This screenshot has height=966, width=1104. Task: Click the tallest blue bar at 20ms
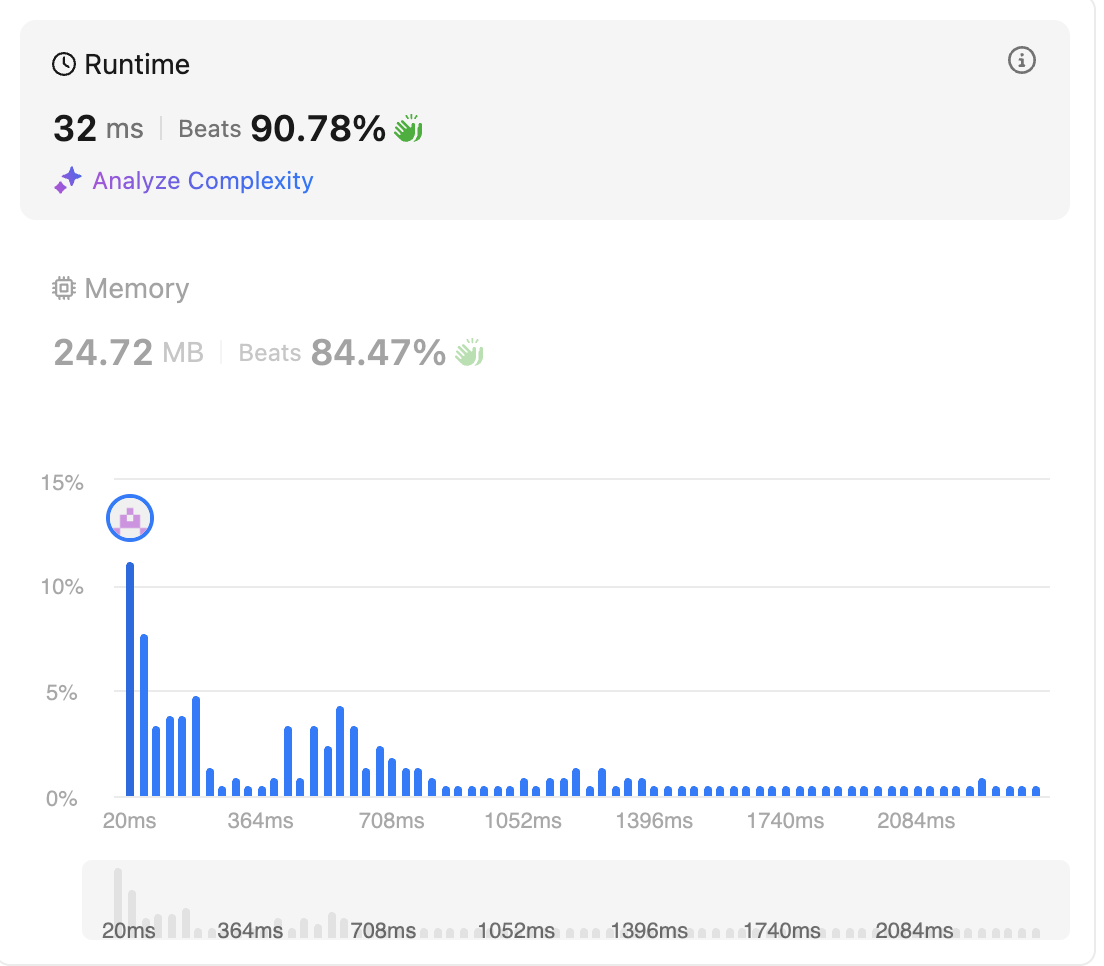tap(130, 680)
